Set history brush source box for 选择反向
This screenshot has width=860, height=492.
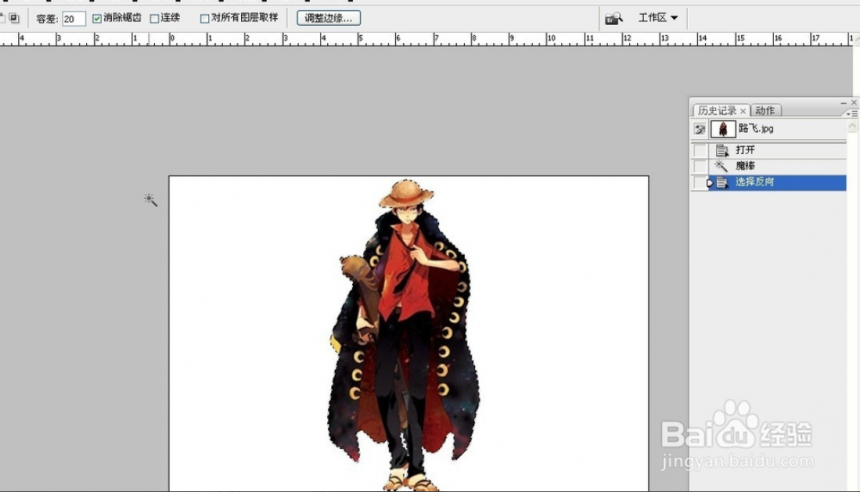[x=700, y=183]
